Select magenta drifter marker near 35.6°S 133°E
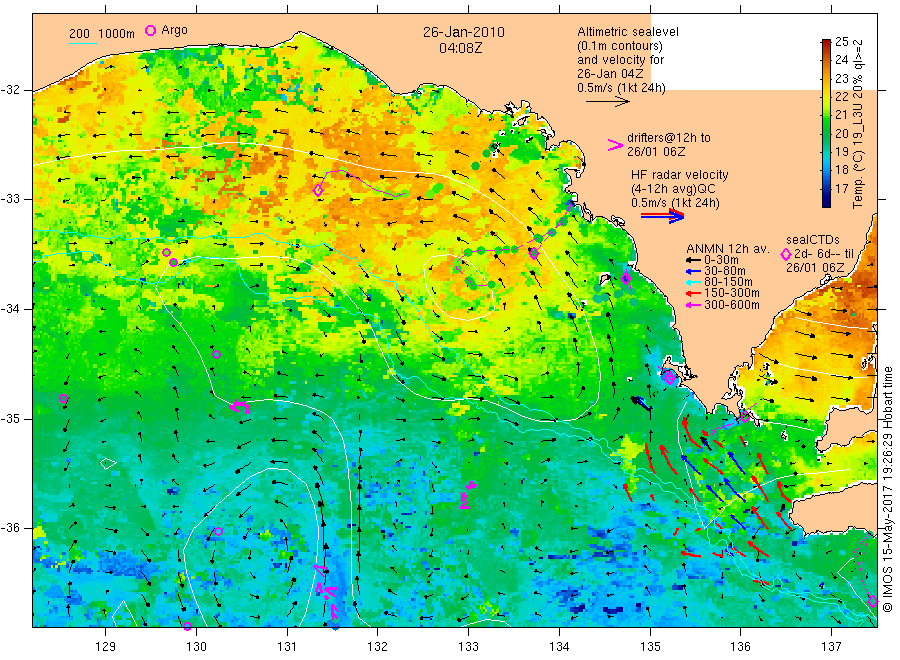Screen dimensions: 900x660 (467, 495)
